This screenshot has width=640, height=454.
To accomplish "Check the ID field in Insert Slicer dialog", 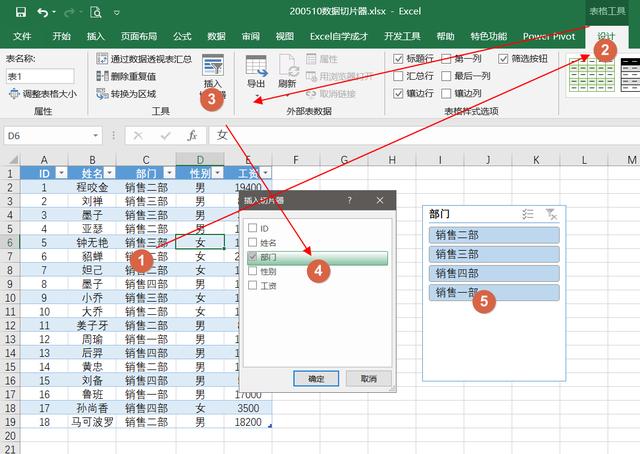I will tap(253, 228).
